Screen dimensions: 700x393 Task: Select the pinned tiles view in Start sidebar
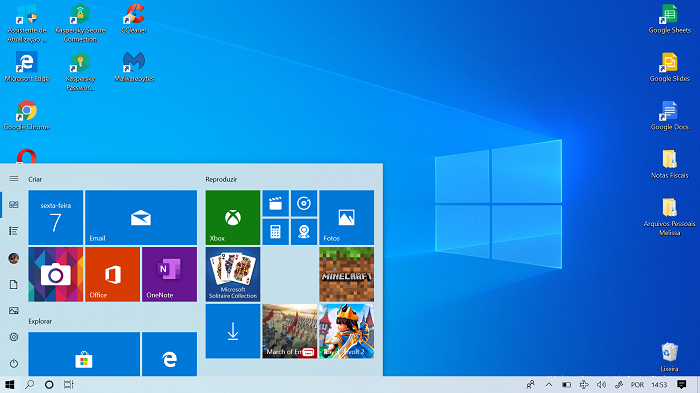click(x=14, y=205)
